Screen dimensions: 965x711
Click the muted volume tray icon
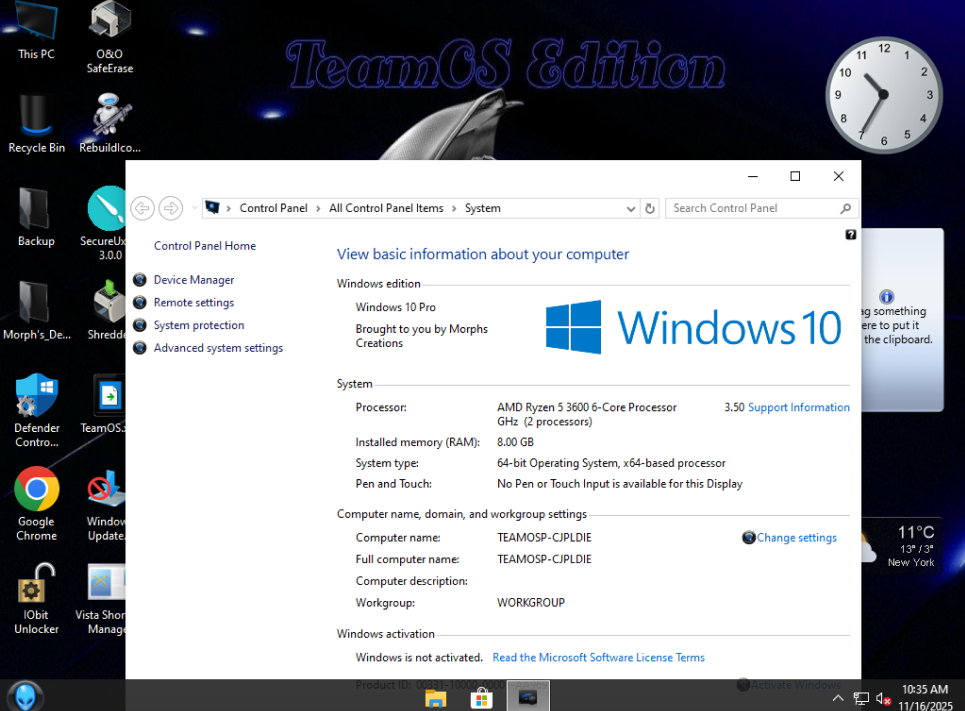tap(883, 698)
